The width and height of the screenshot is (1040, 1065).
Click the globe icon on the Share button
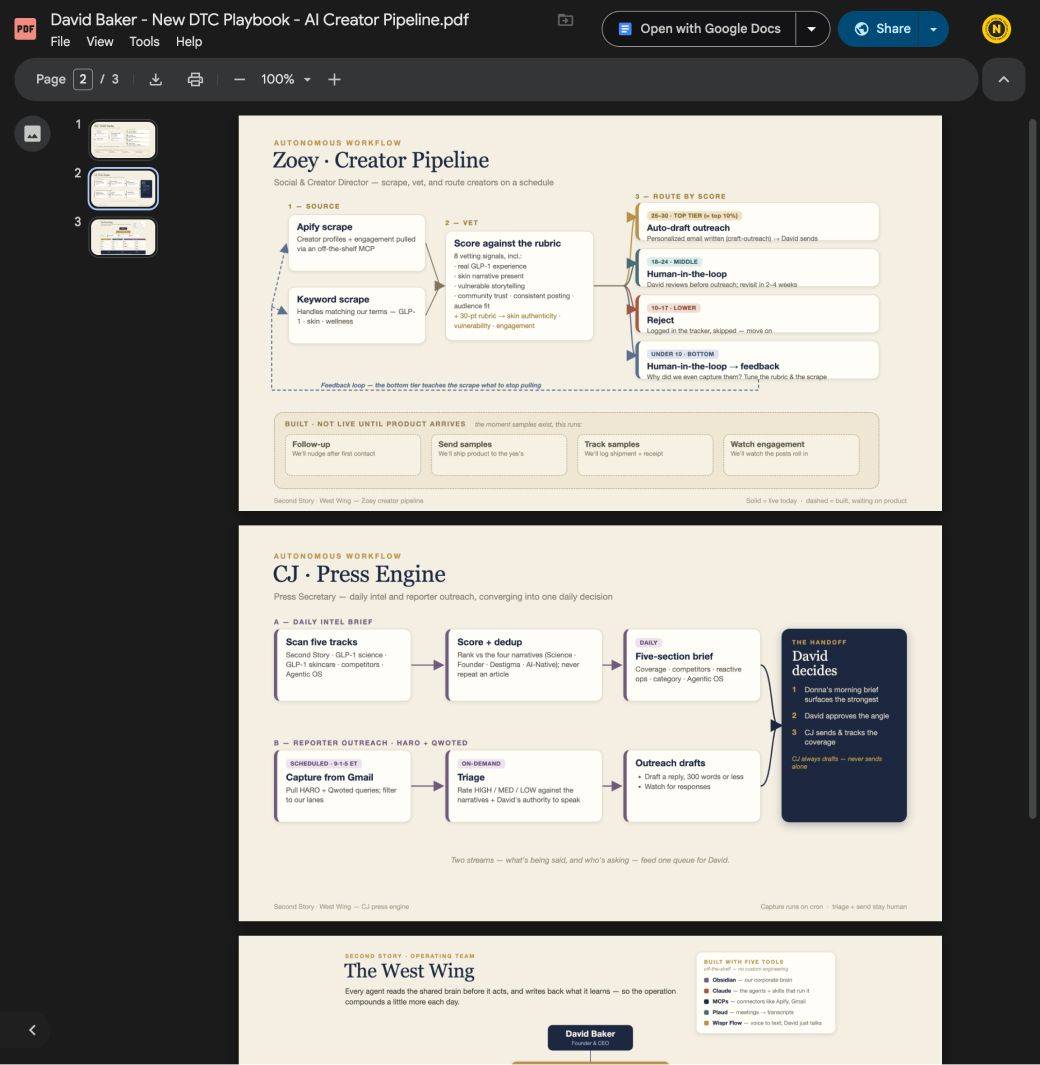[861, 29]
